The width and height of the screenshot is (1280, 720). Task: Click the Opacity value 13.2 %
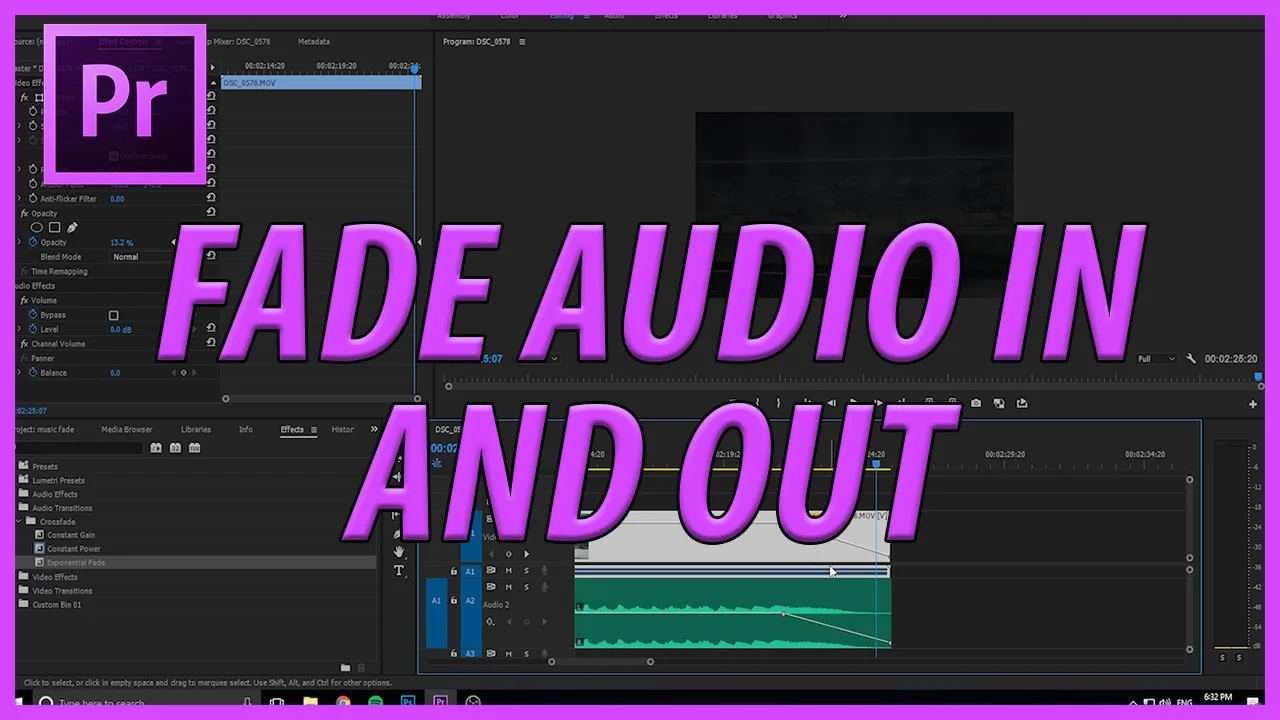coord(121,243)
